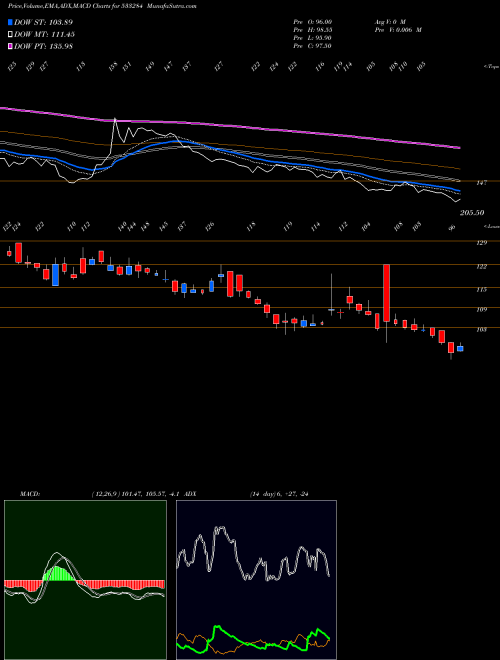Click the 122 price axis label

point(482,266)
